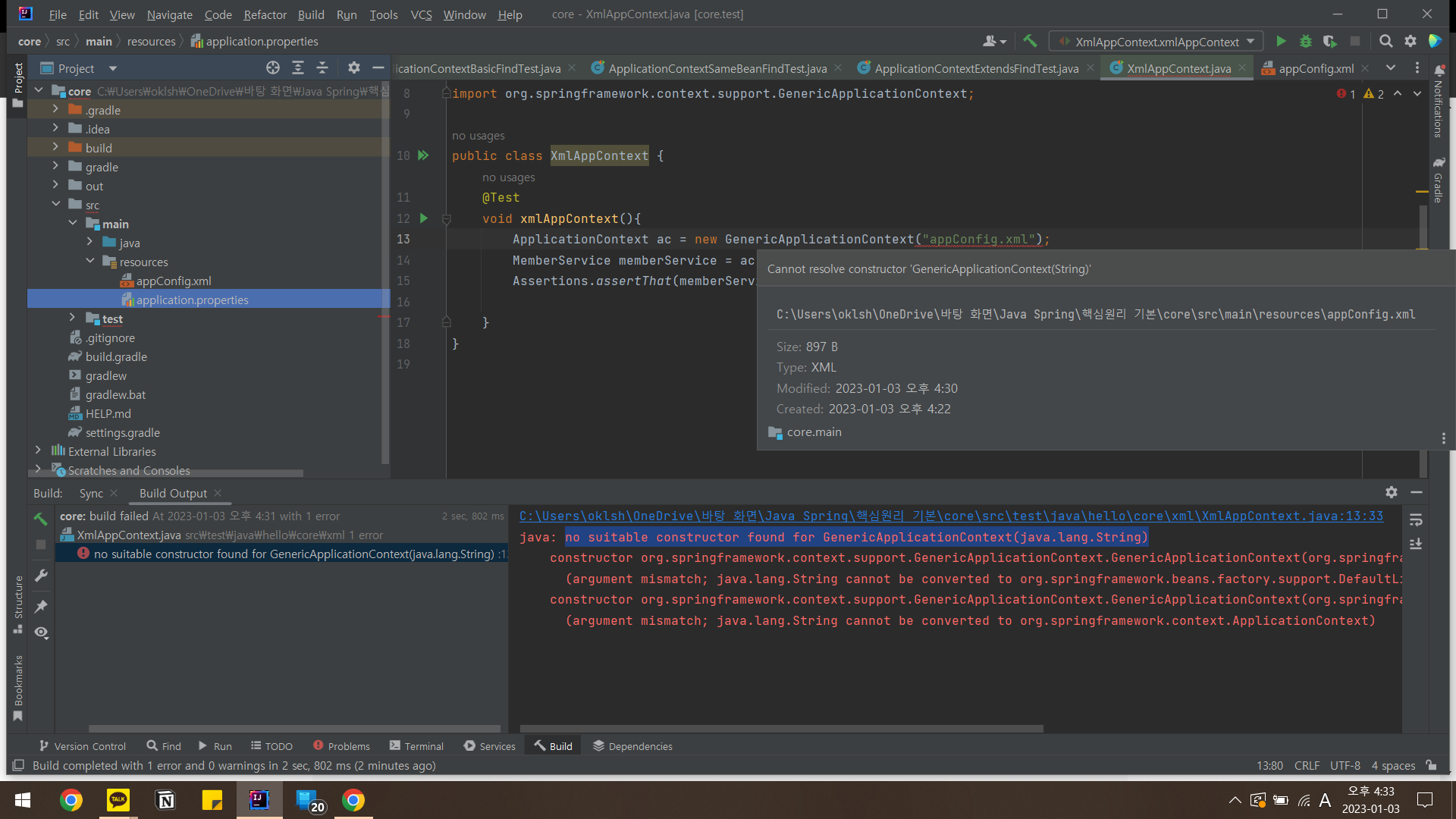Click Collapse All icon in Project panel

click(322, 68)
